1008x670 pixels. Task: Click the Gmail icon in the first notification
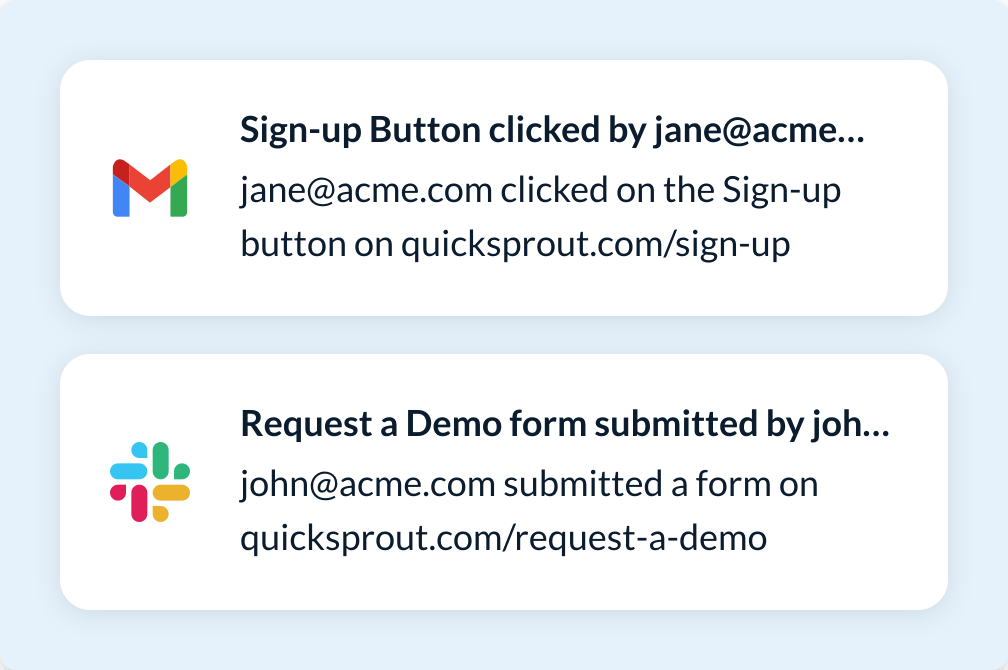pos(150,188)
